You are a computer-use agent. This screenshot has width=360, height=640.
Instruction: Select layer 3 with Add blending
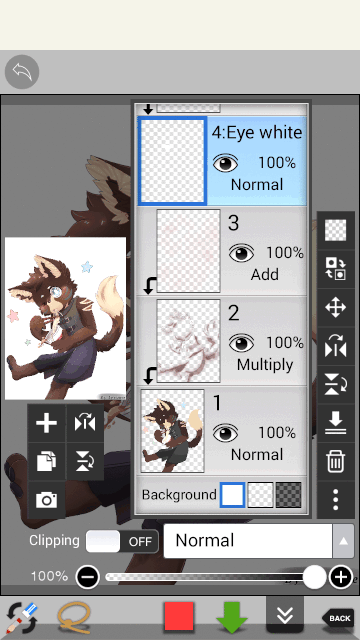tap(222, 251)
